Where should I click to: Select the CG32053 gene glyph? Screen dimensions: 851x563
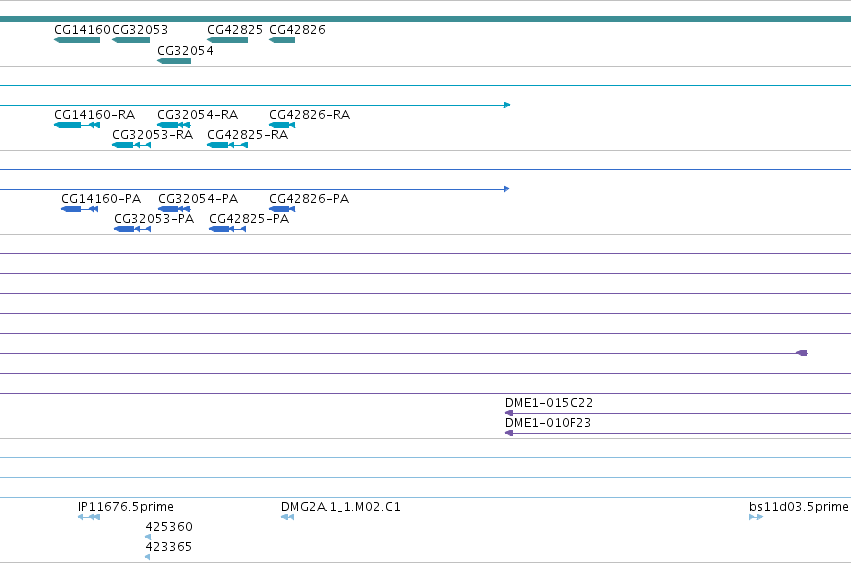[131, 40]
